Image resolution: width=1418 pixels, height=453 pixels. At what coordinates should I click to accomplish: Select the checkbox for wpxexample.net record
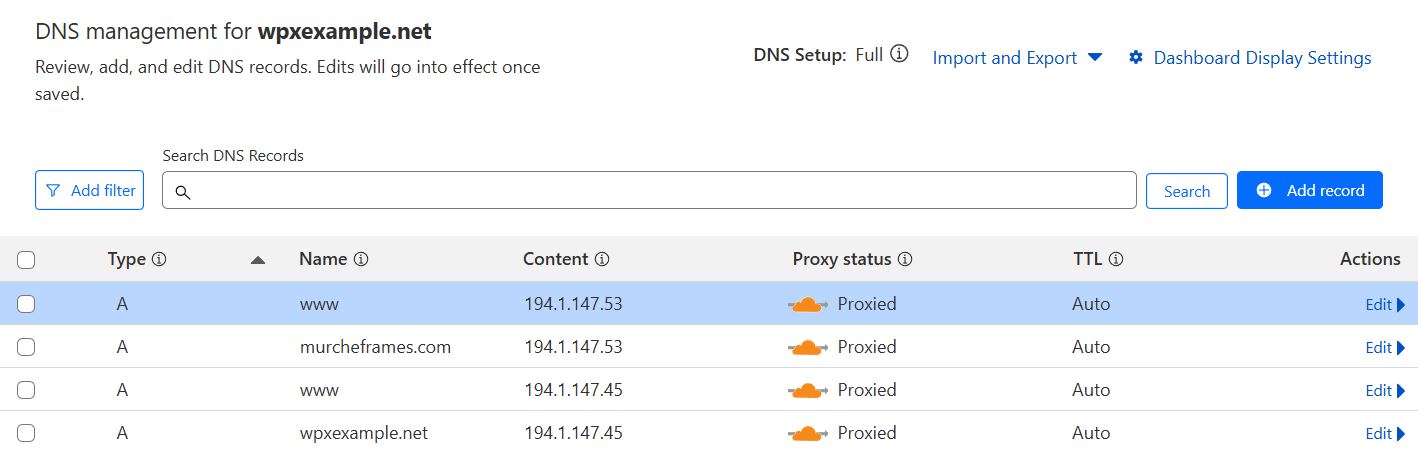tap(26, 433)
